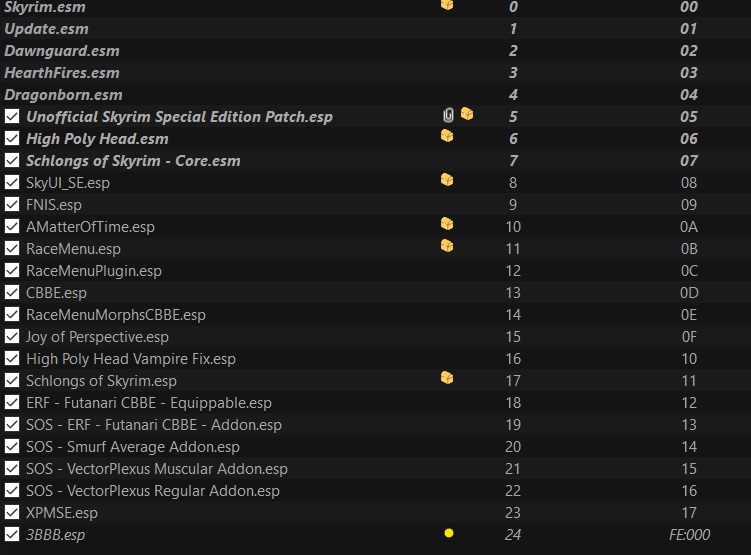
Task: Click mod index 0F of Joy of Perspective.esp
Action: pos(689,337)
